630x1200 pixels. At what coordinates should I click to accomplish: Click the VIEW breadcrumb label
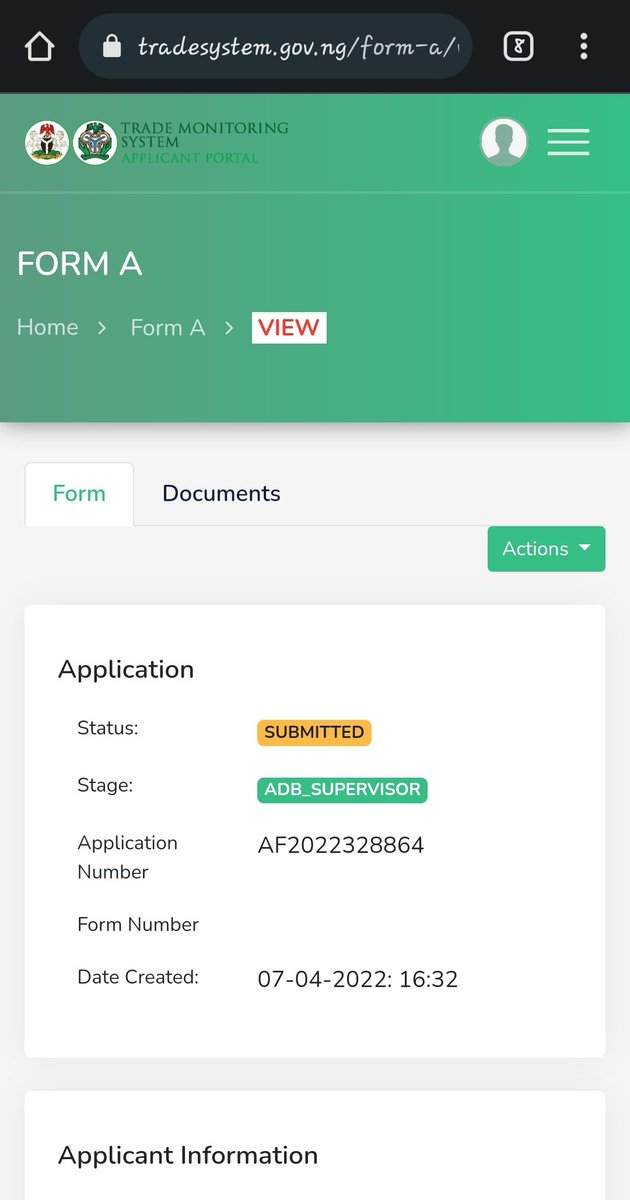tap(289, 327)
